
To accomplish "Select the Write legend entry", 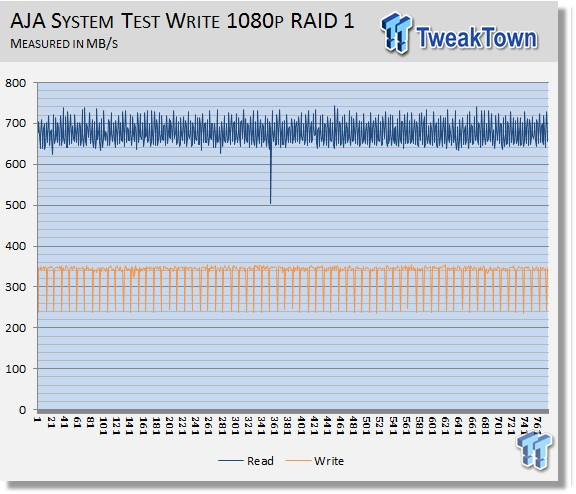I will 314,461.
